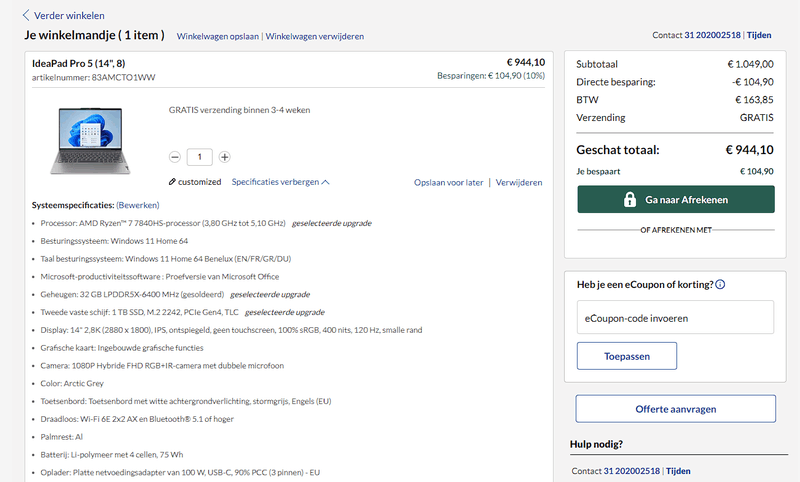The width and height of the screenshot is (800, 482).
Task: Click the customized pencil icon
Action: 172,182
